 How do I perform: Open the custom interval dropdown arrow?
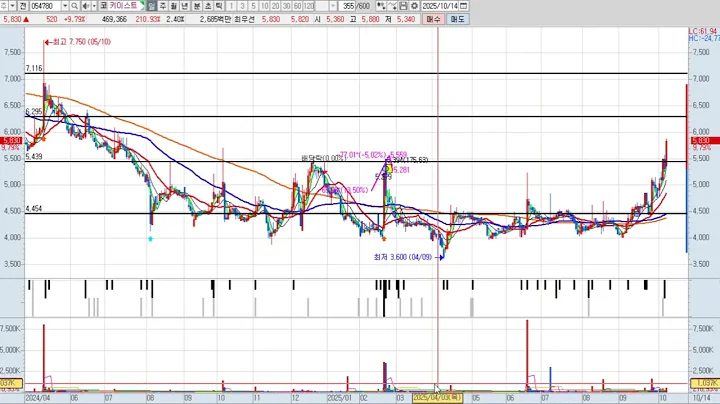(333, 6)
